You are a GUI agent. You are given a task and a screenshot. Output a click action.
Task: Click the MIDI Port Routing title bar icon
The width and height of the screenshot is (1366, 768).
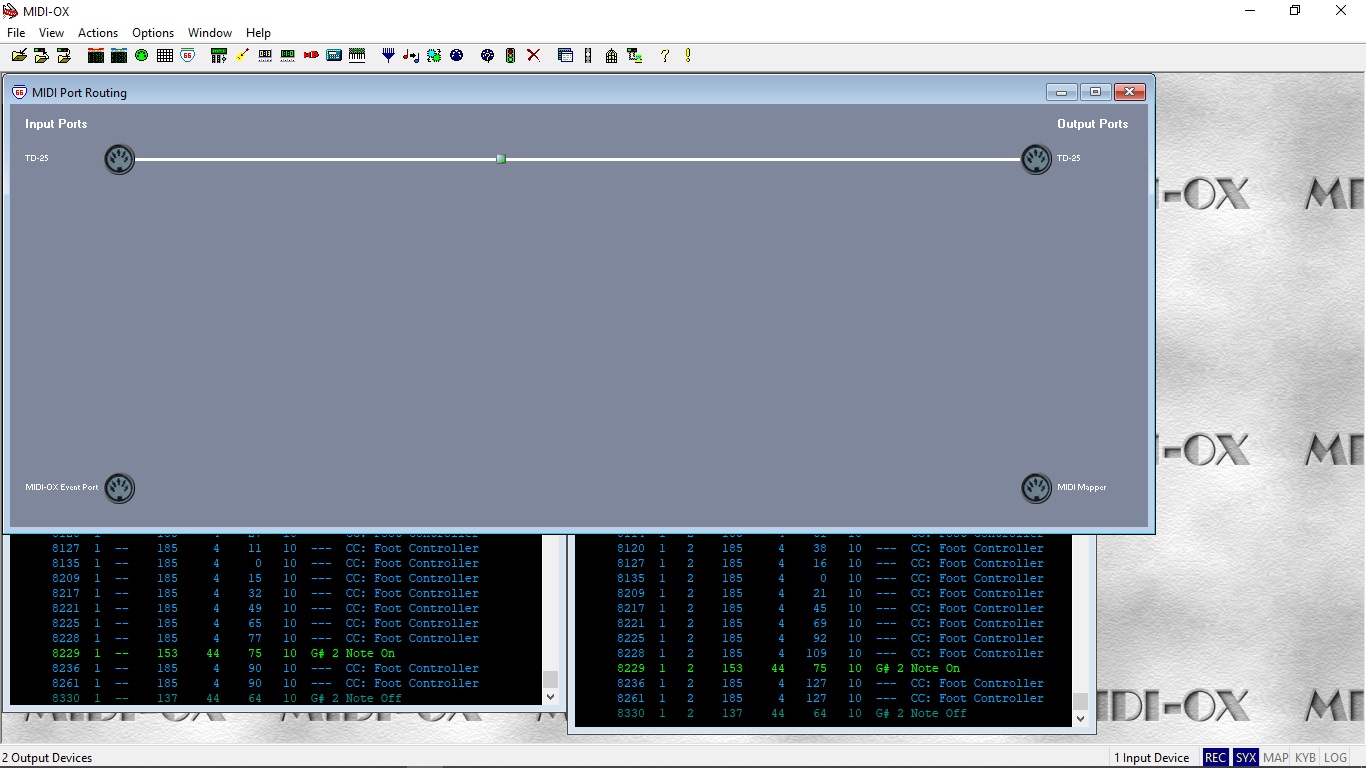19,92
